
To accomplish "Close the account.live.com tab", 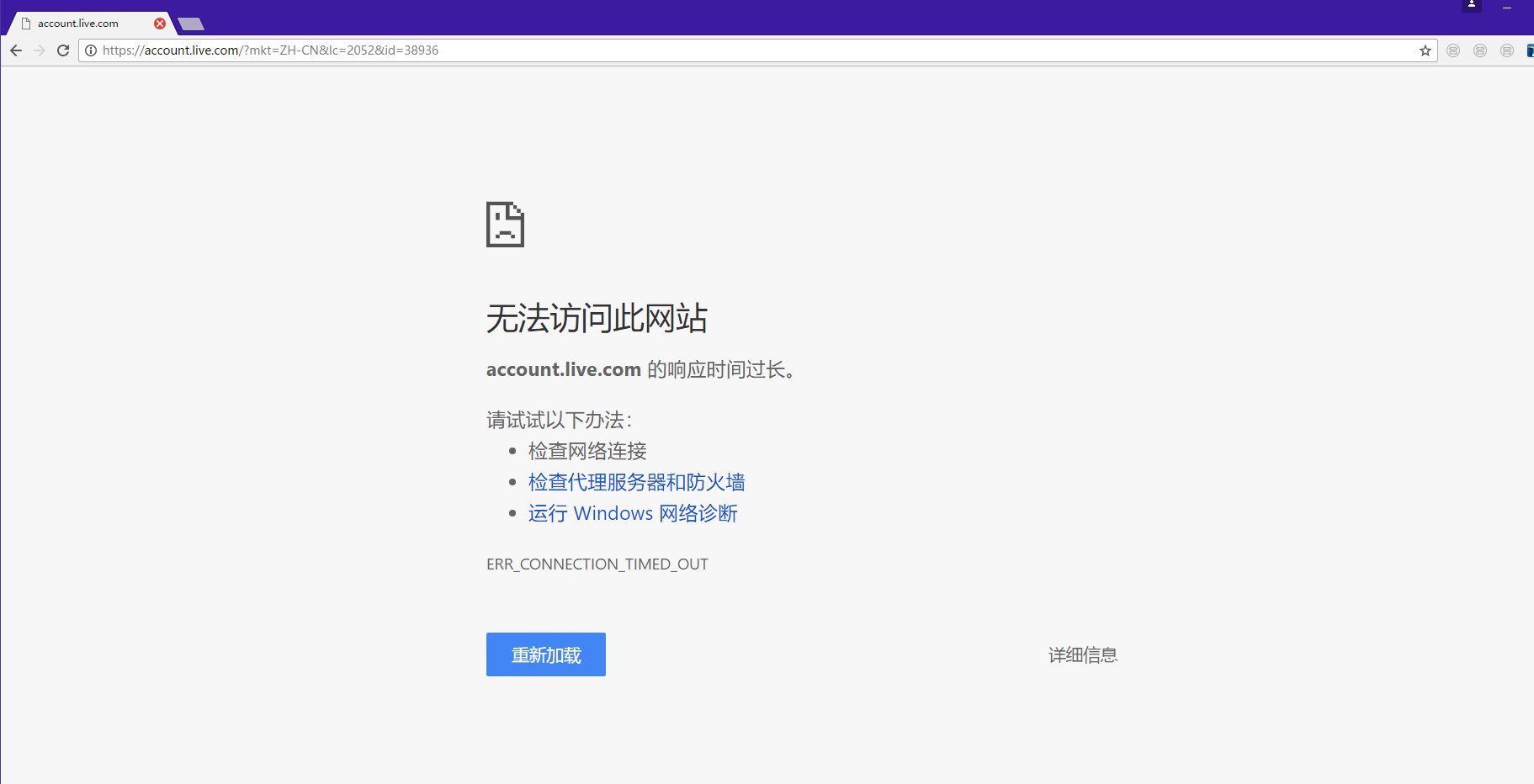I will (x=160, y=24).
